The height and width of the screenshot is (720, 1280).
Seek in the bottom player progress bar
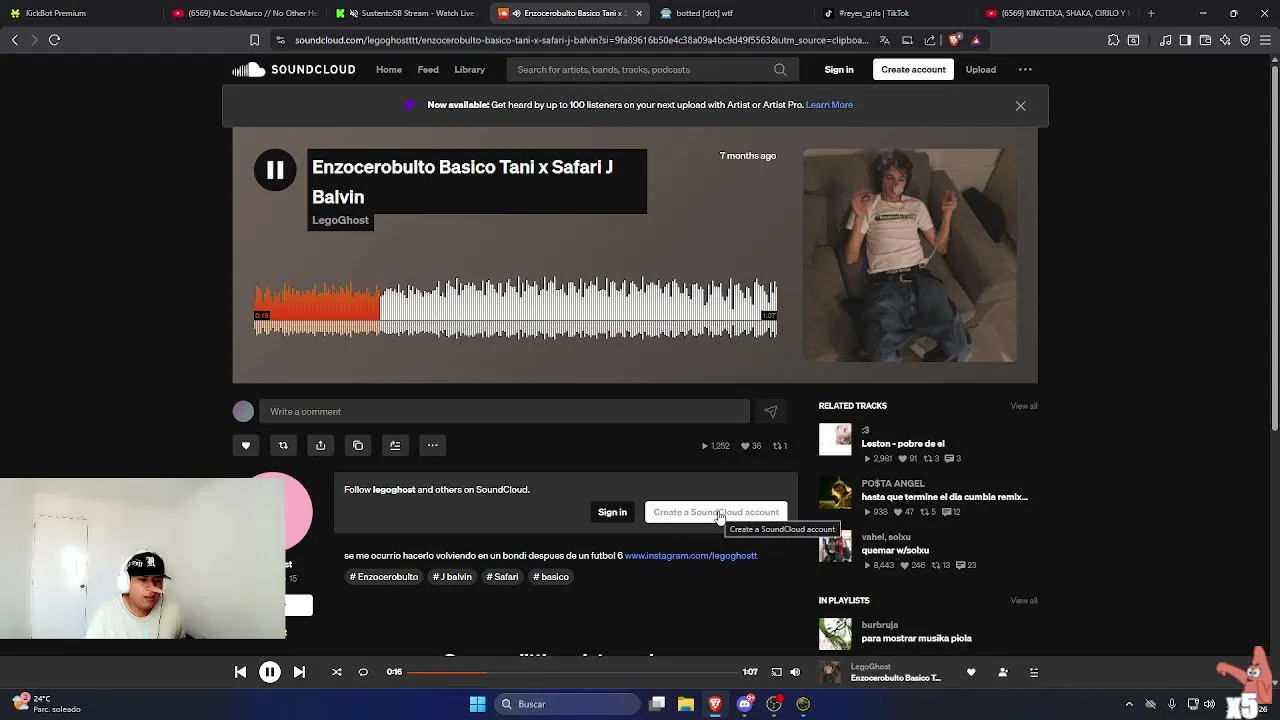572,672
